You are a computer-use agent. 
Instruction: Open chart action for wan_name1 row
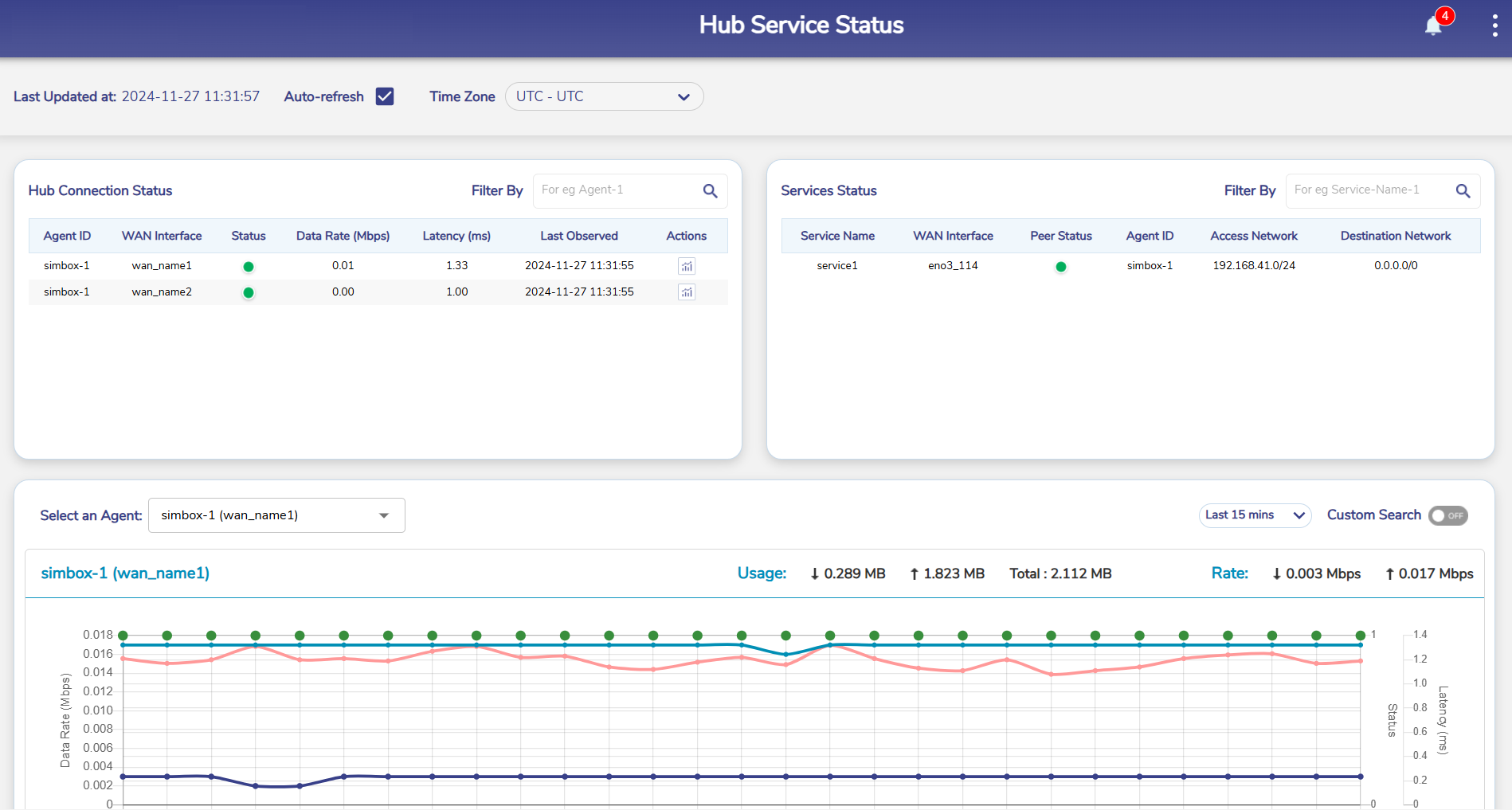[686, 266]
